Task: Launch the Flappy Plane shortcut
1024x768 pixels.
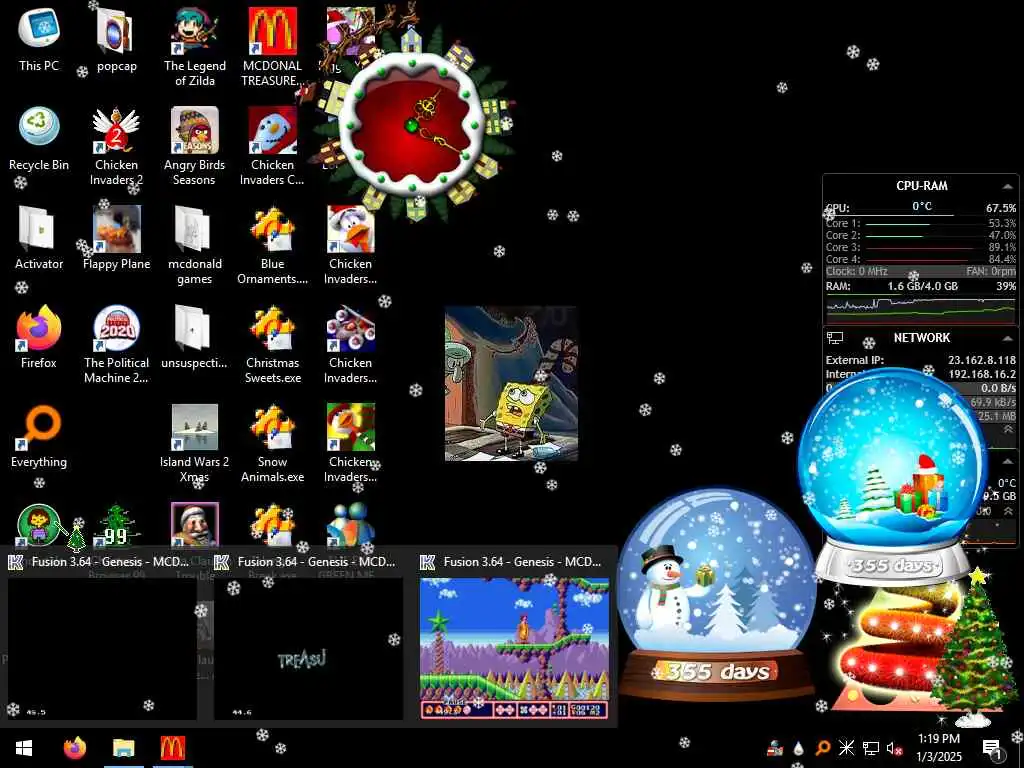Action: point(116,238)
